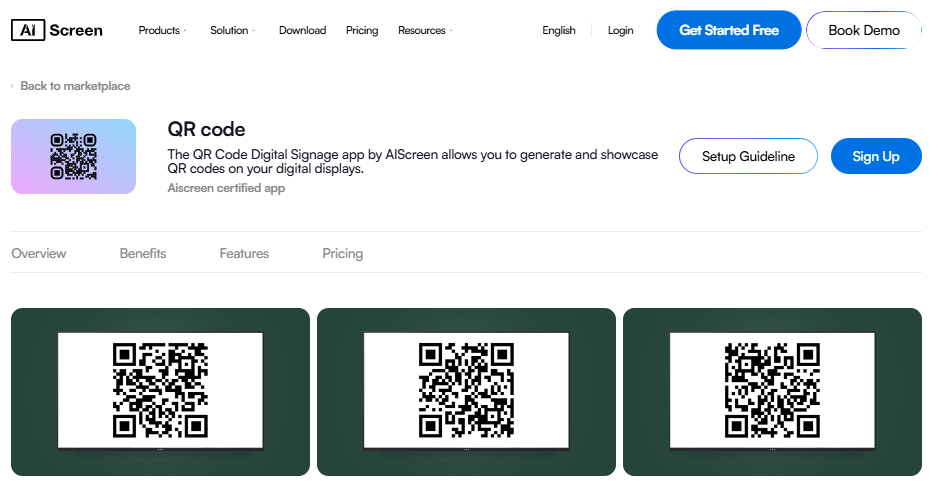Open Pricing in the top navigation

[362, 30]
